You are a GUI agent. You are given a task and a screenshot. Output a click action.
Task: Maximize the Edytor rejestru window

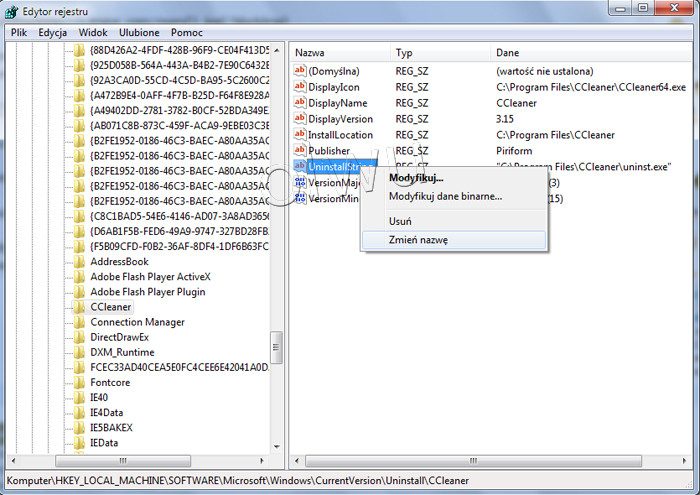[x=643, y=8]
